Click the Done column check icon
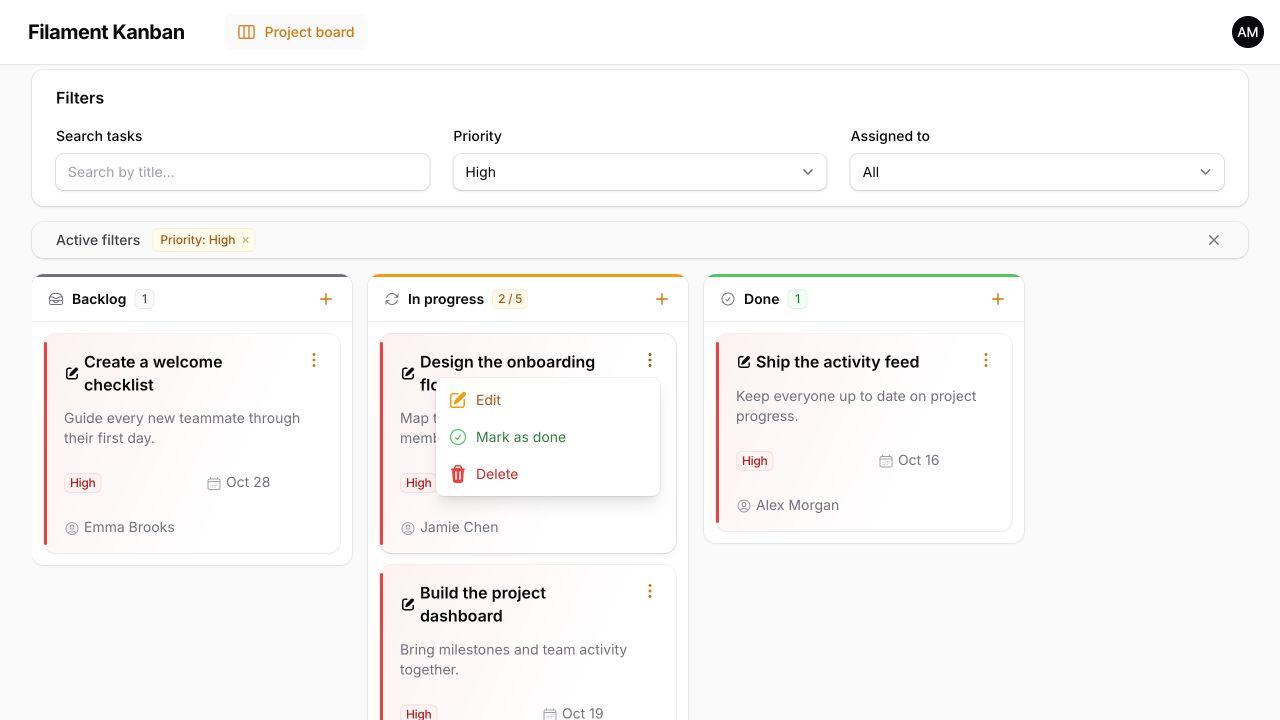Image resolution: width=1280 pixels, height=720 pixels. 728,299
